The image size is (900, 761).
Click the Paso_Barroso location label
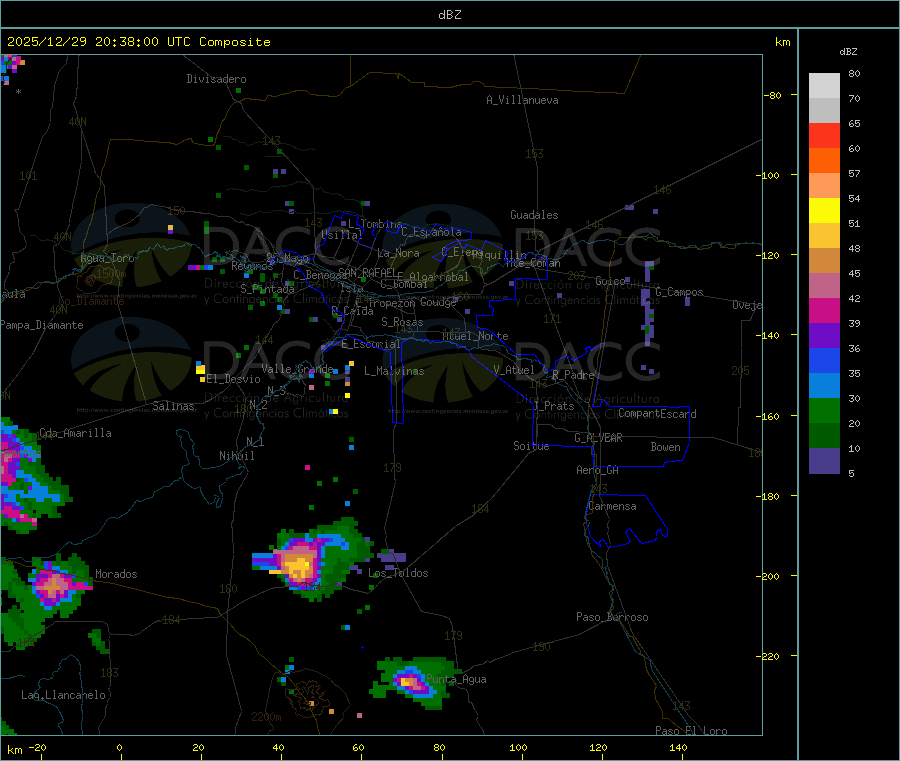coord(612,617)
